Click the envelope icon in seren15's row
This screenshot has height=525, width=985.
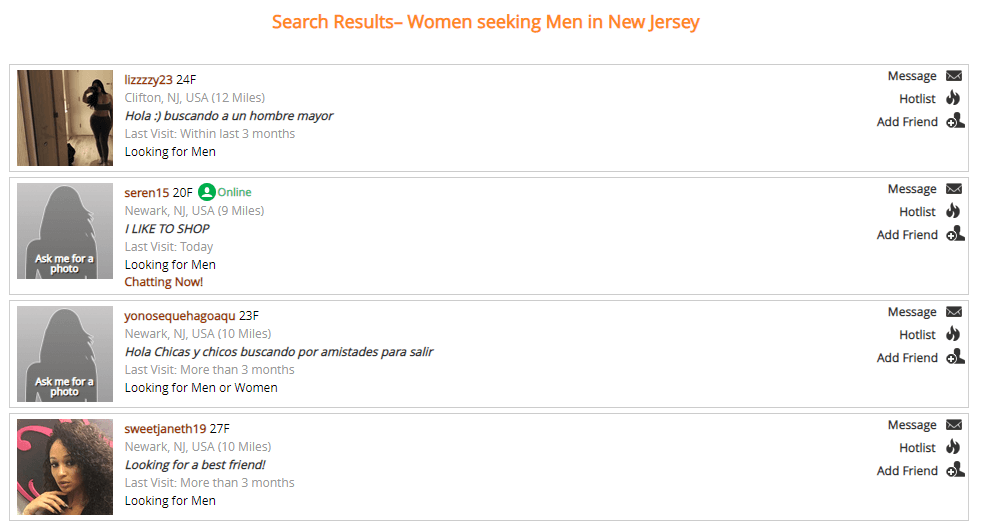click(x=954, y=189)
